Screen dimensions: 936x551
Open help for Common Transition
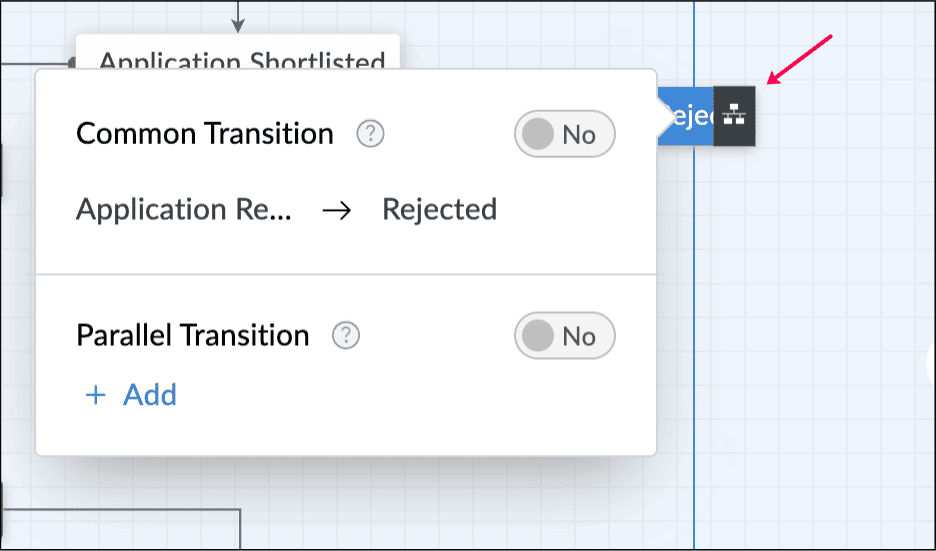370,134
